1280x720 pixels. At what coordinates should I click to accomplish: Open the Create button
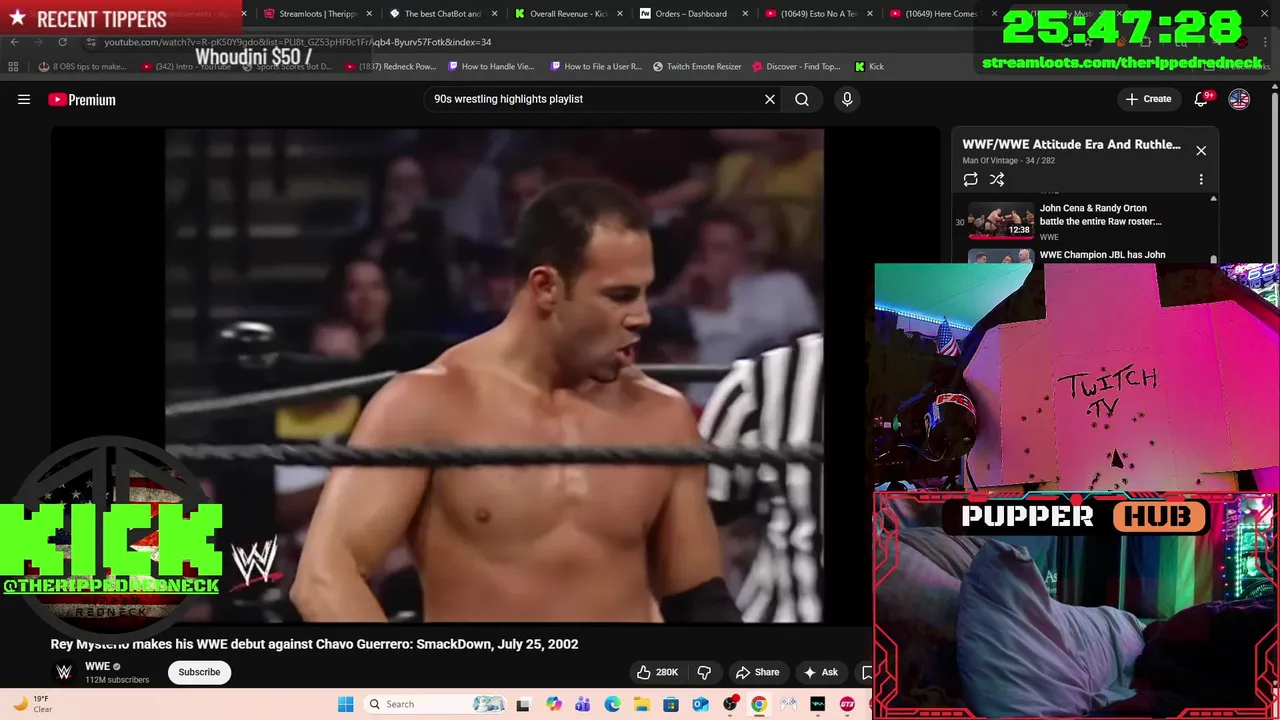[x=1148, y=99]
